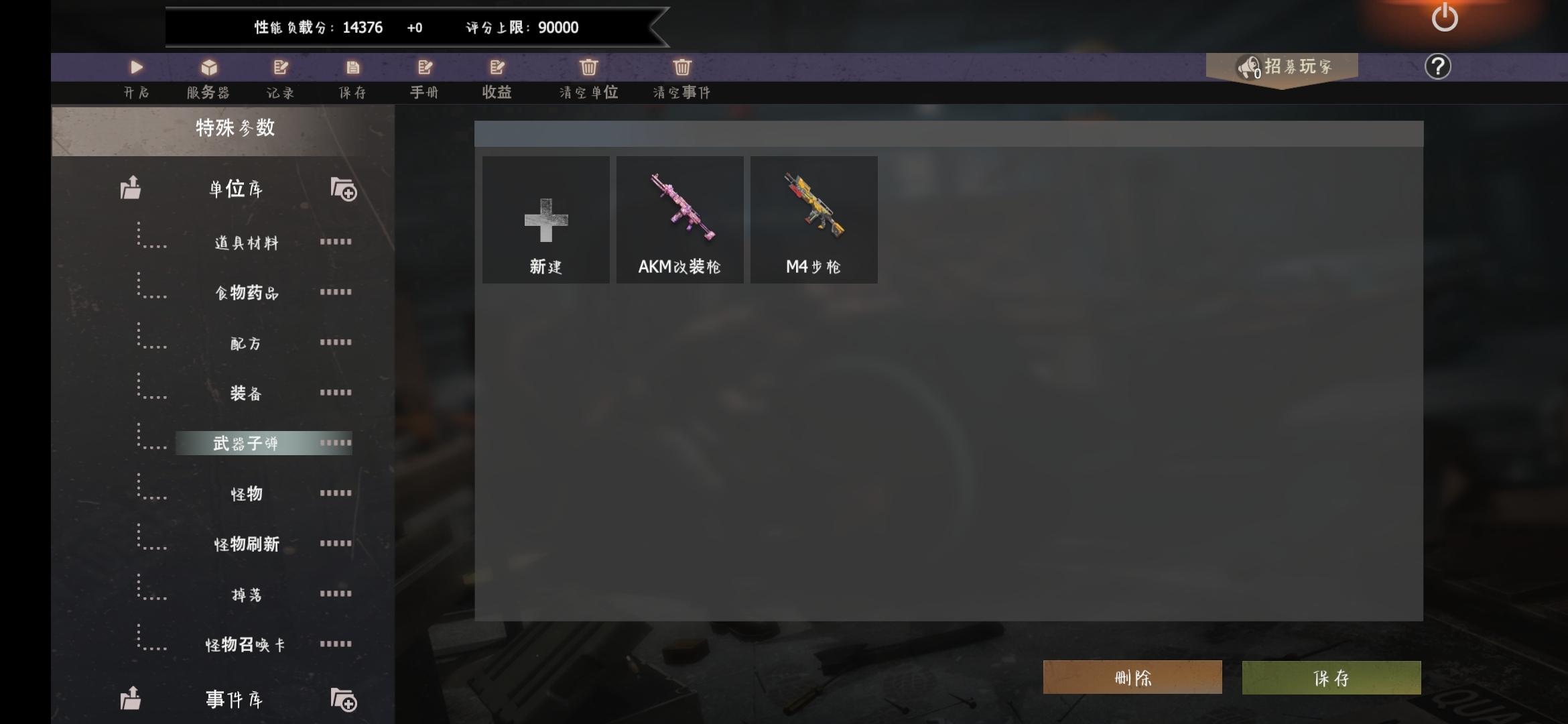The image size is (1568, 724).
Task: Click the 清空事件 trash icon
Action: [682, 67]
